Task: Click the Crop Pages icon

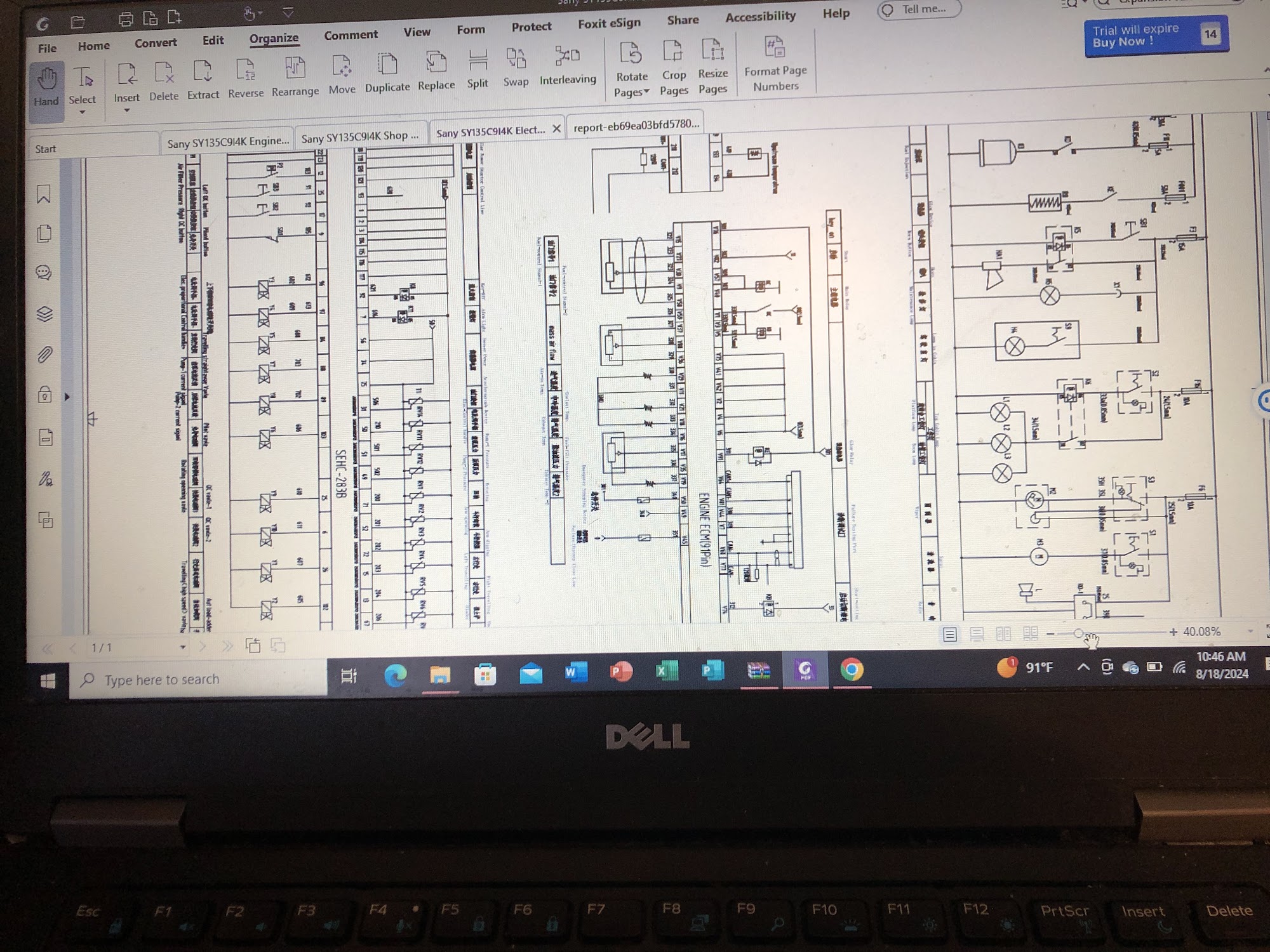Action: [673, 52]
